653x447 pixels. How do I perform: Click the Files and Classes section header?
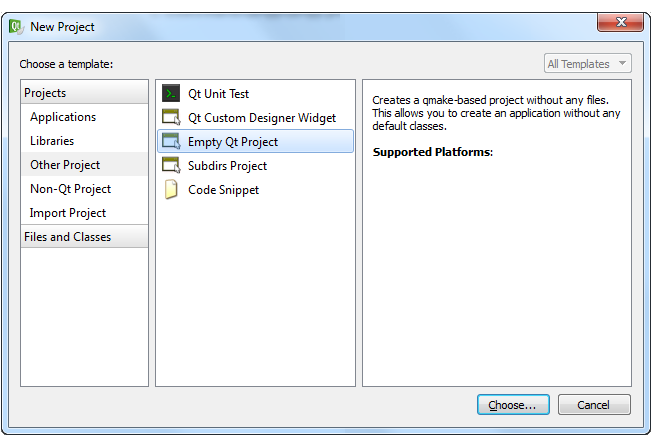67,237
